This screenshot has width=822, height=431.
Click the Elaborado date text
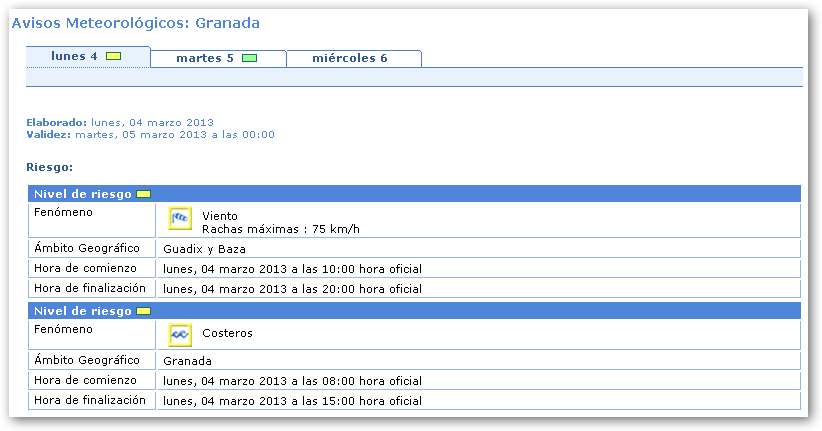point(152,122)
